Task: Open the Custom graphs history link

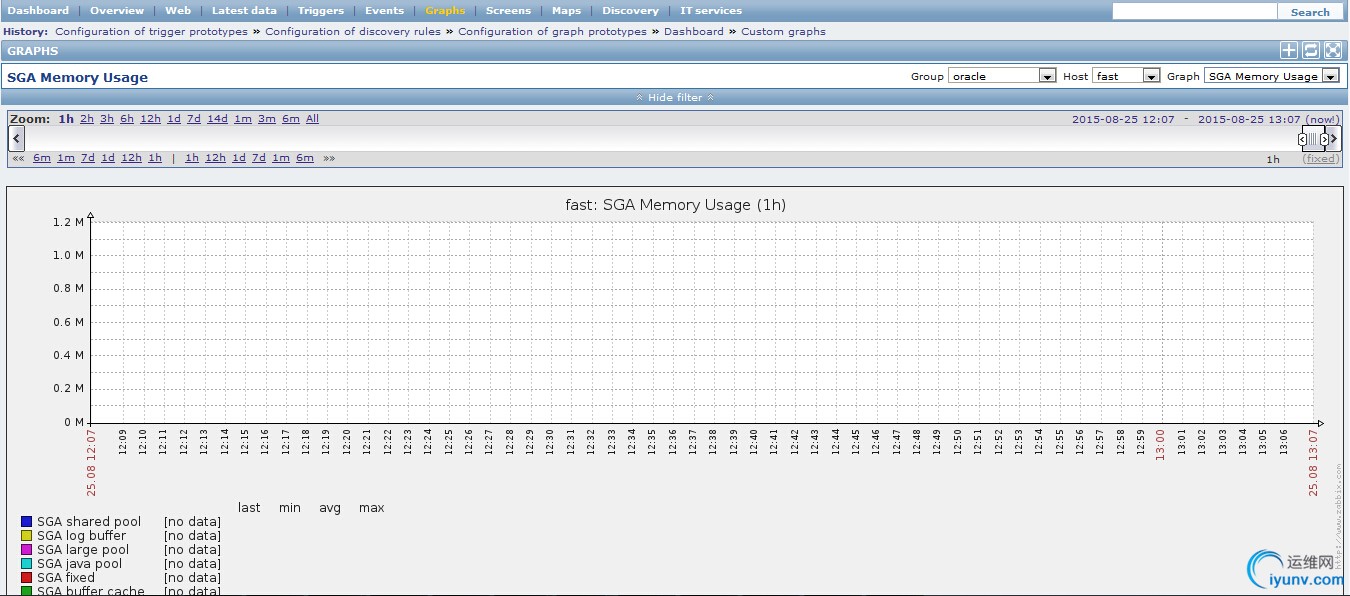Action: [x=783, y=31]
